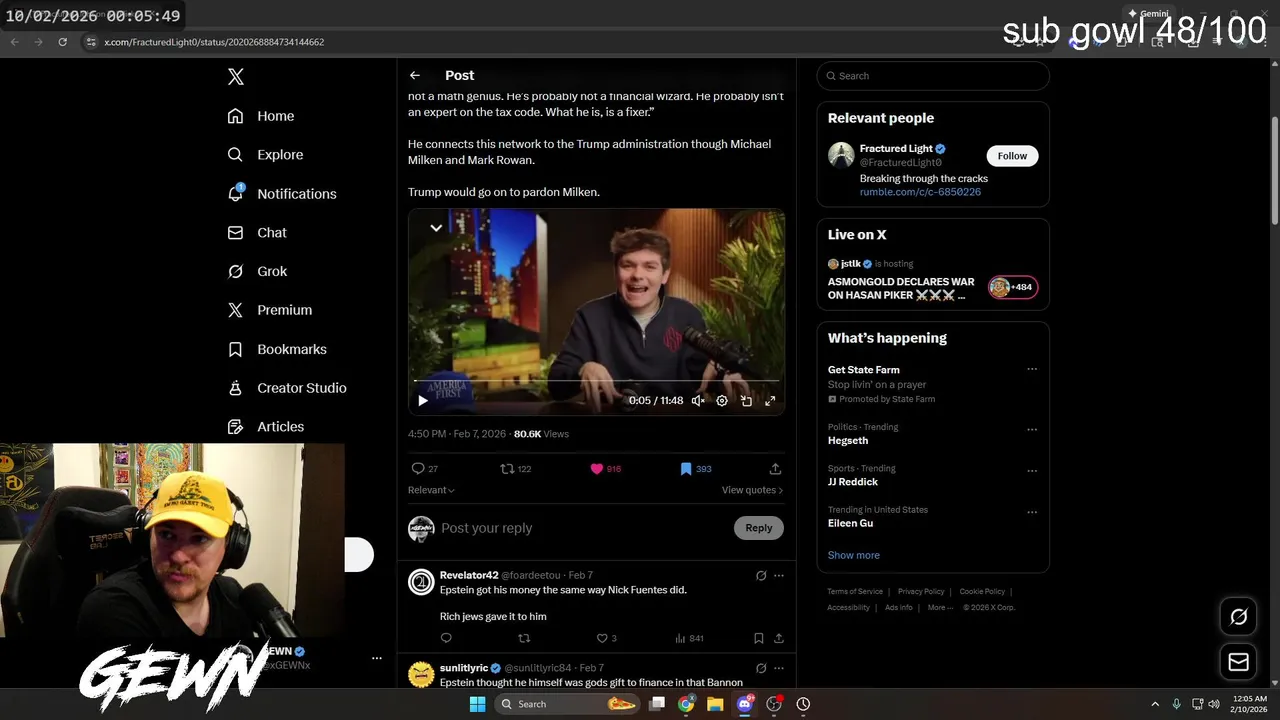Follow Fractured Light
The height and width of the screenshot is (720, 1280).
(x=1012, y=155)
